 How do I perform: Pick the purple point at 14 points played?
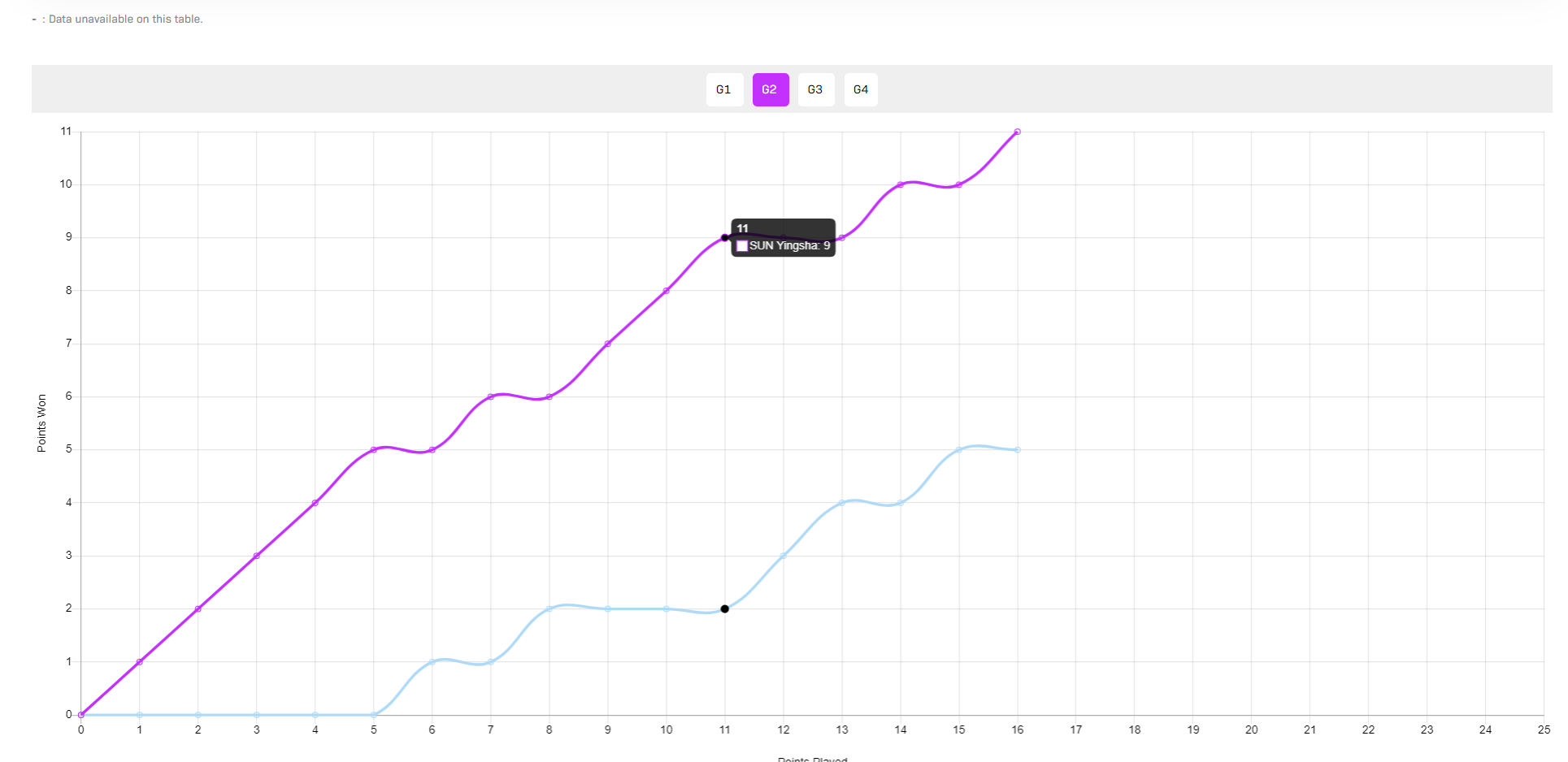click(900, 184)
